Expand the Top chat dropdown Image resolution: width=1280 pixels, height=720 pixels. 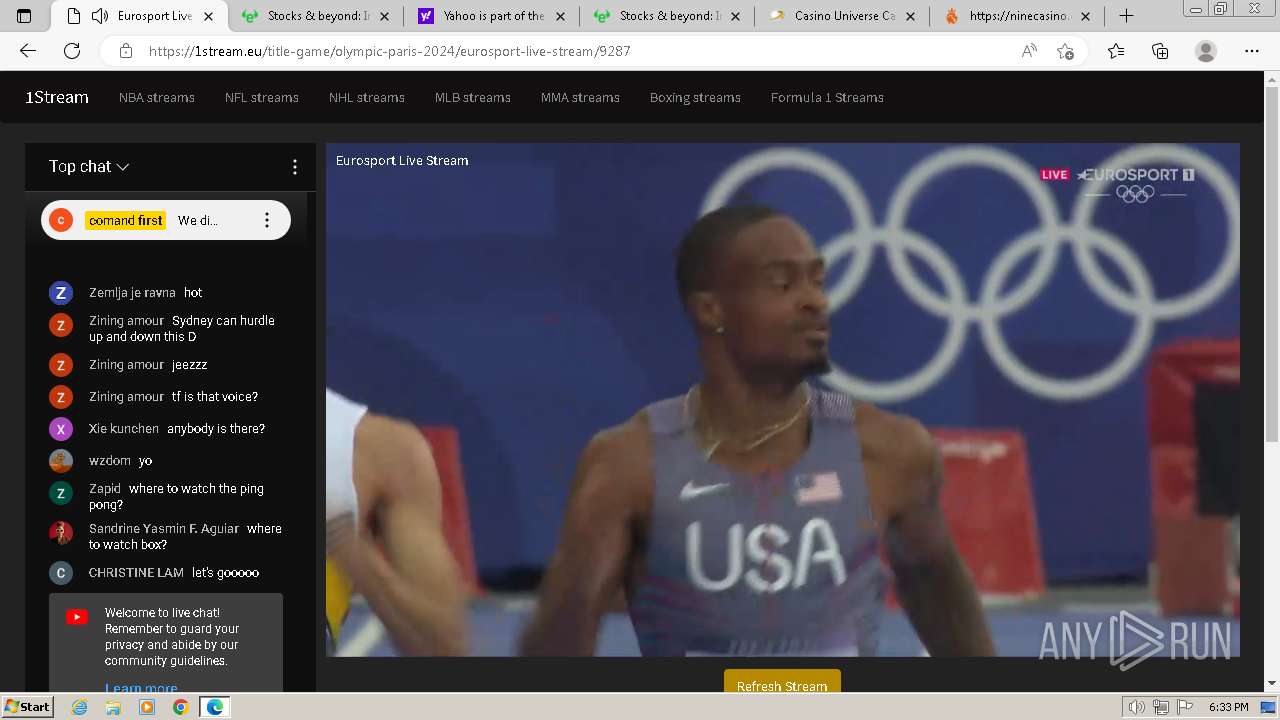pyautogui.click(x=89, y=167)
